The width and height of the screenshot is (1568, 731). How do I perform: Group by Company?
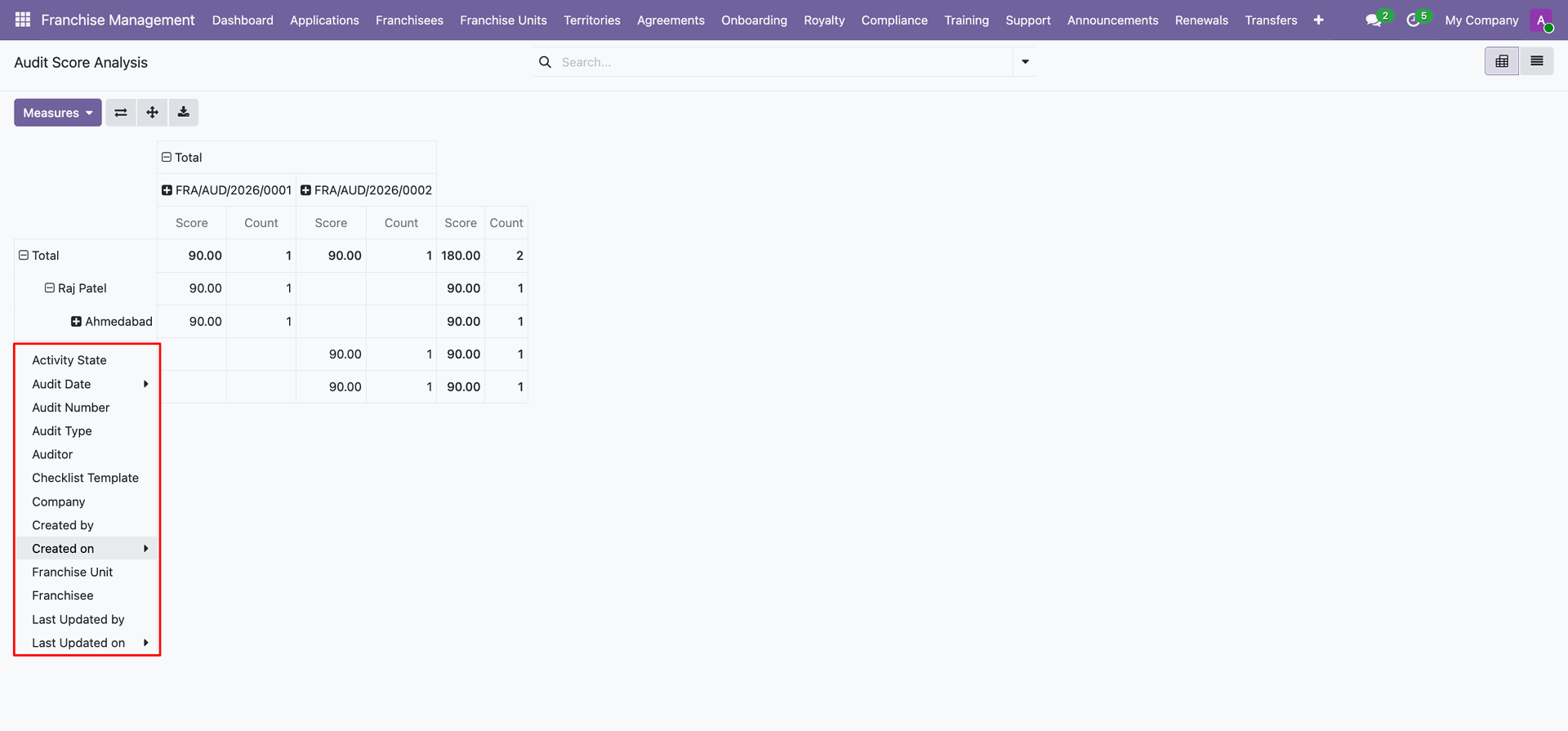(87, 501)
